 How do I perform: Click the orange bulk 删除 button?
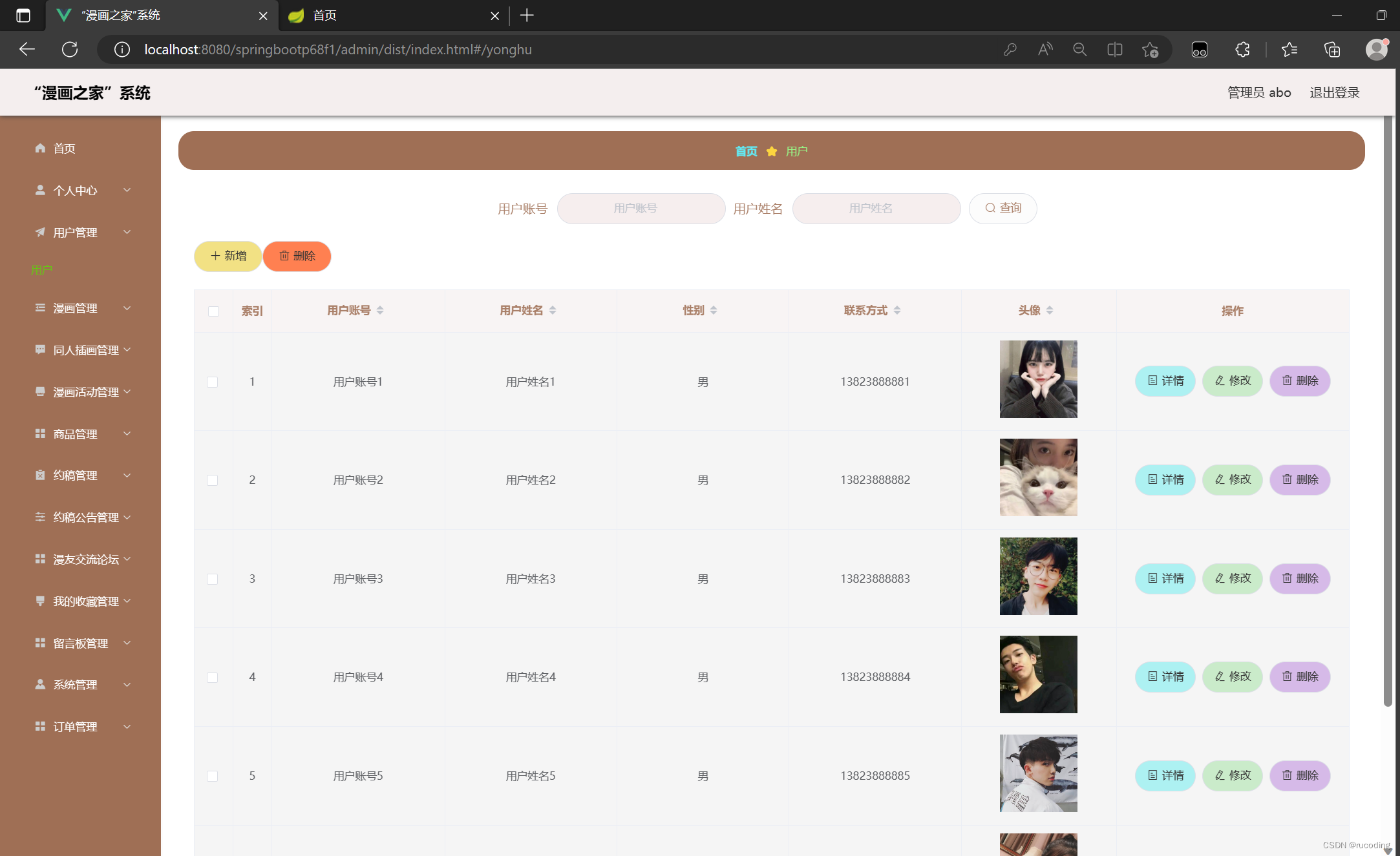click(x=297, y=256)
